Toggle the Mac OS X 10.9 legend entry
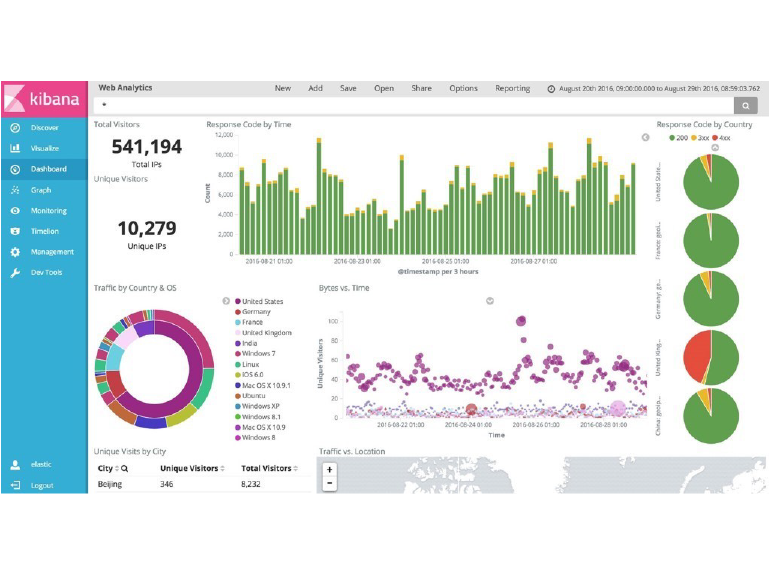This screenshot has width=770, height=580. point(260,427)
